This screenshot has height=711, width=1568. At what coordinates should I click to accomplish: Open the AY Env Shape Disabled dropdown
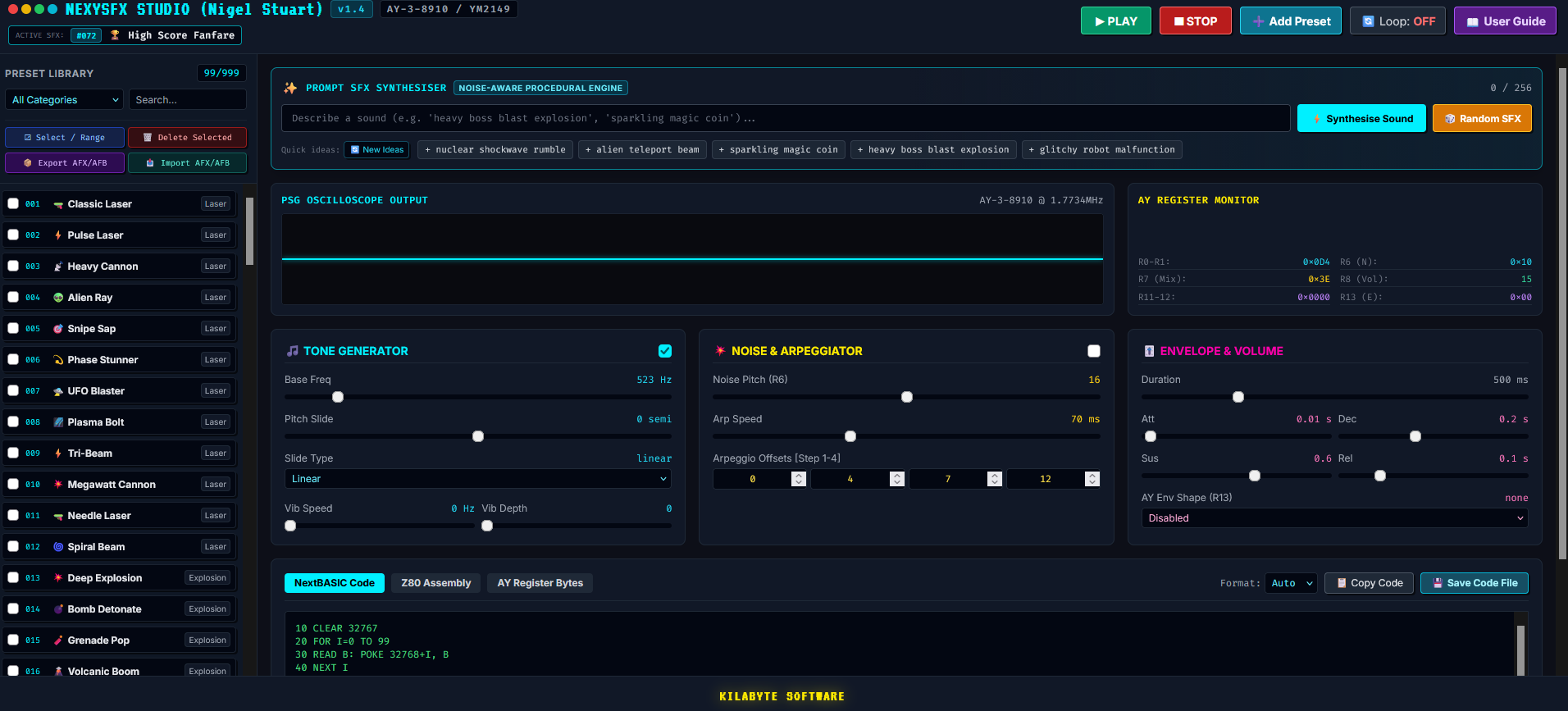tap(1334, 518)
